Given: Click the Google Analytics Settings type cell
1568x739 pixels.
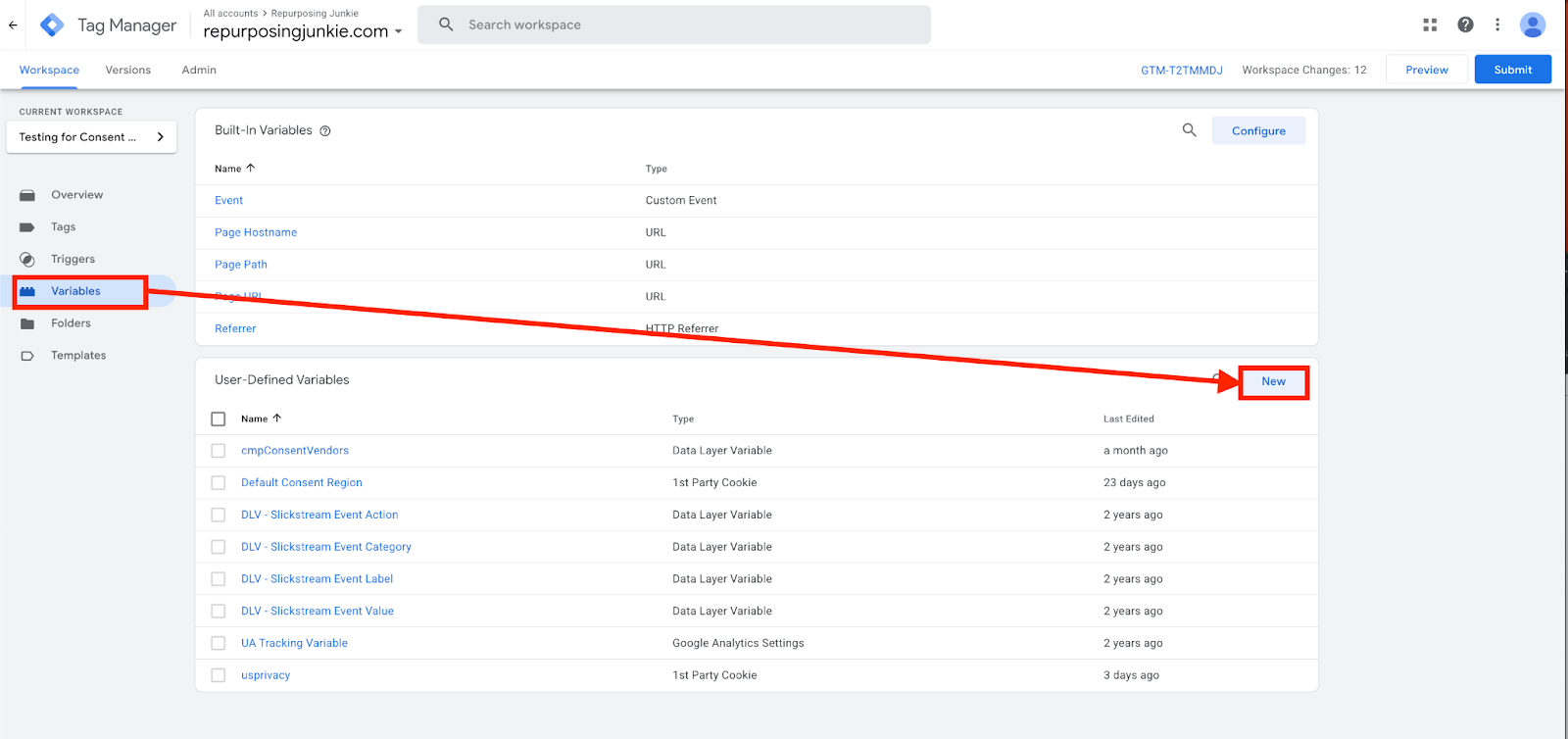Looking at the screenshot, I should click(738, 643).
